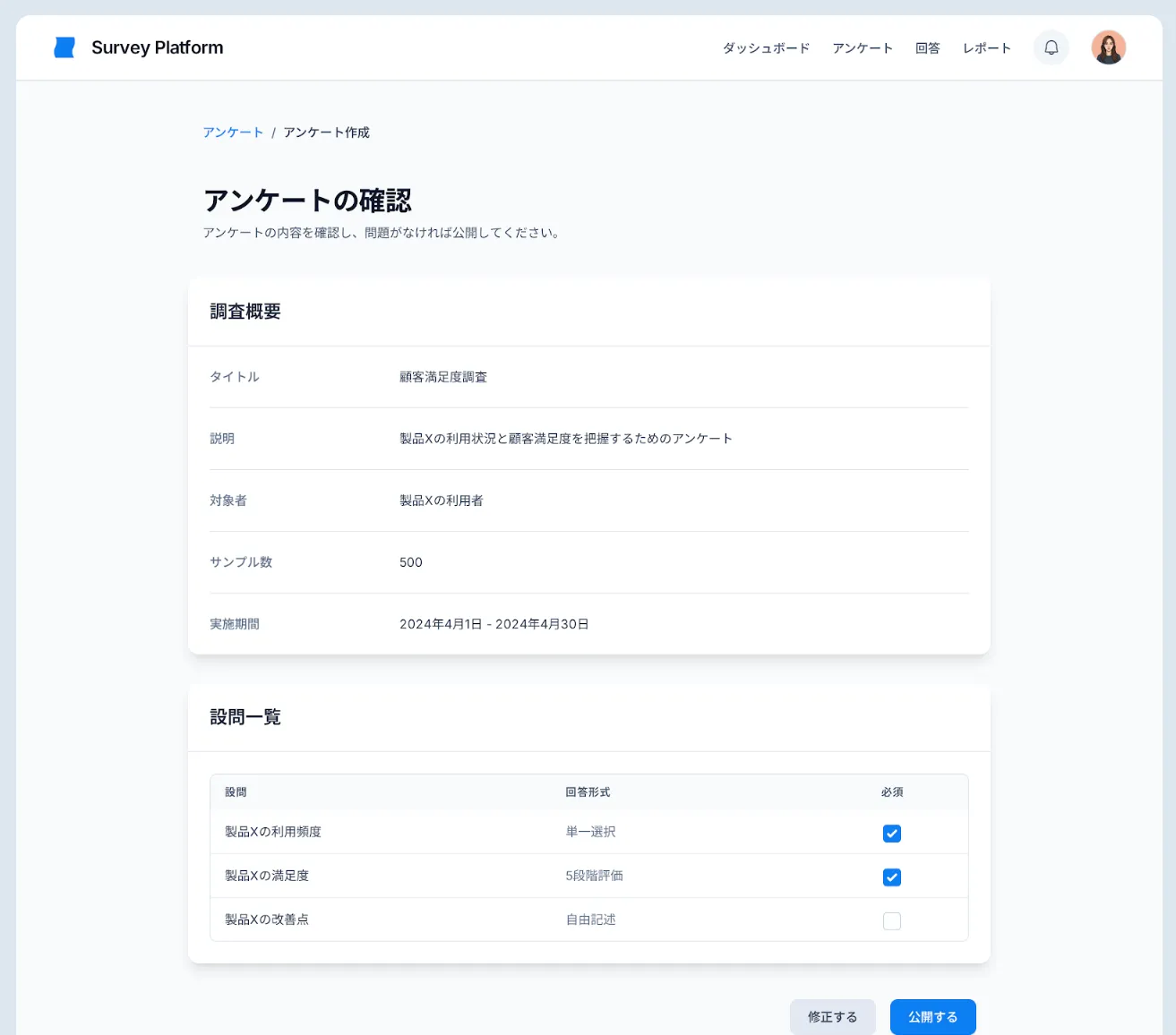The height and width of the screenshot is (1035, 1176).
Task: Select the 製品Xの改善点 question row
Action: pos(267,920)
